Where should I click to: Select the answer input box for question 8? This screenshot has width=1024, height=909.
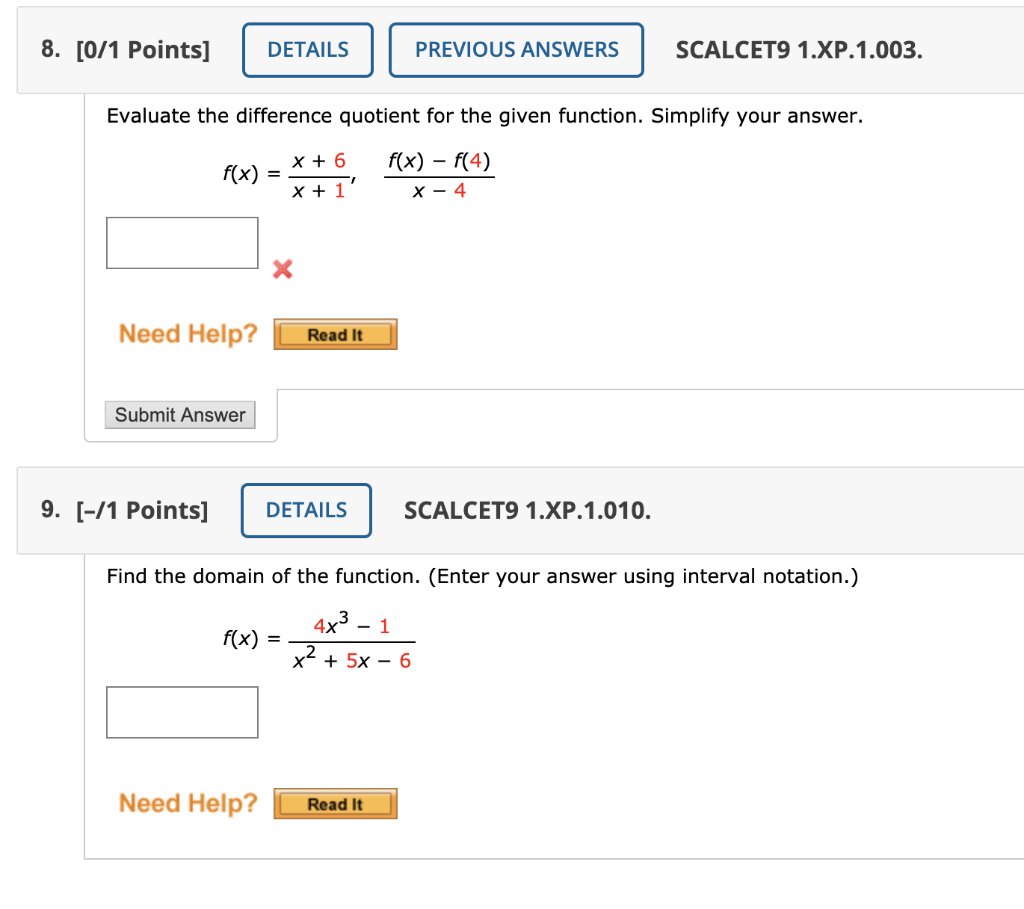pyautogui.click(x=181, y=241)
